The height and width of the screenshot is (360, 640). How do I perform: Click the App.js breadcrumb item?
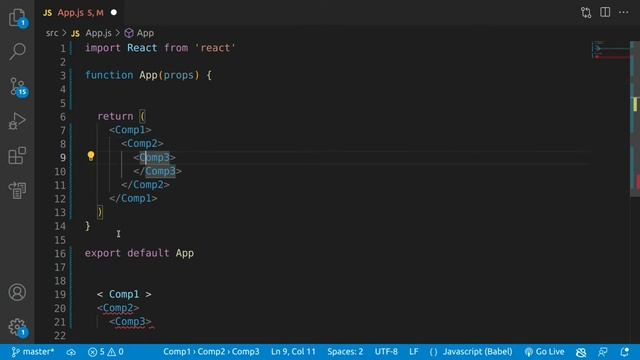91,33
